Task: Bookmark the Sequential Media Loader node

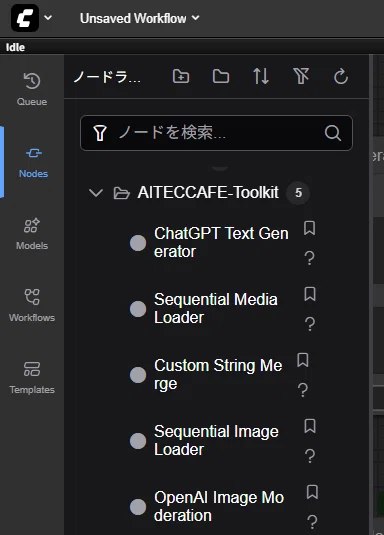Action: click(x=310, y=294)
